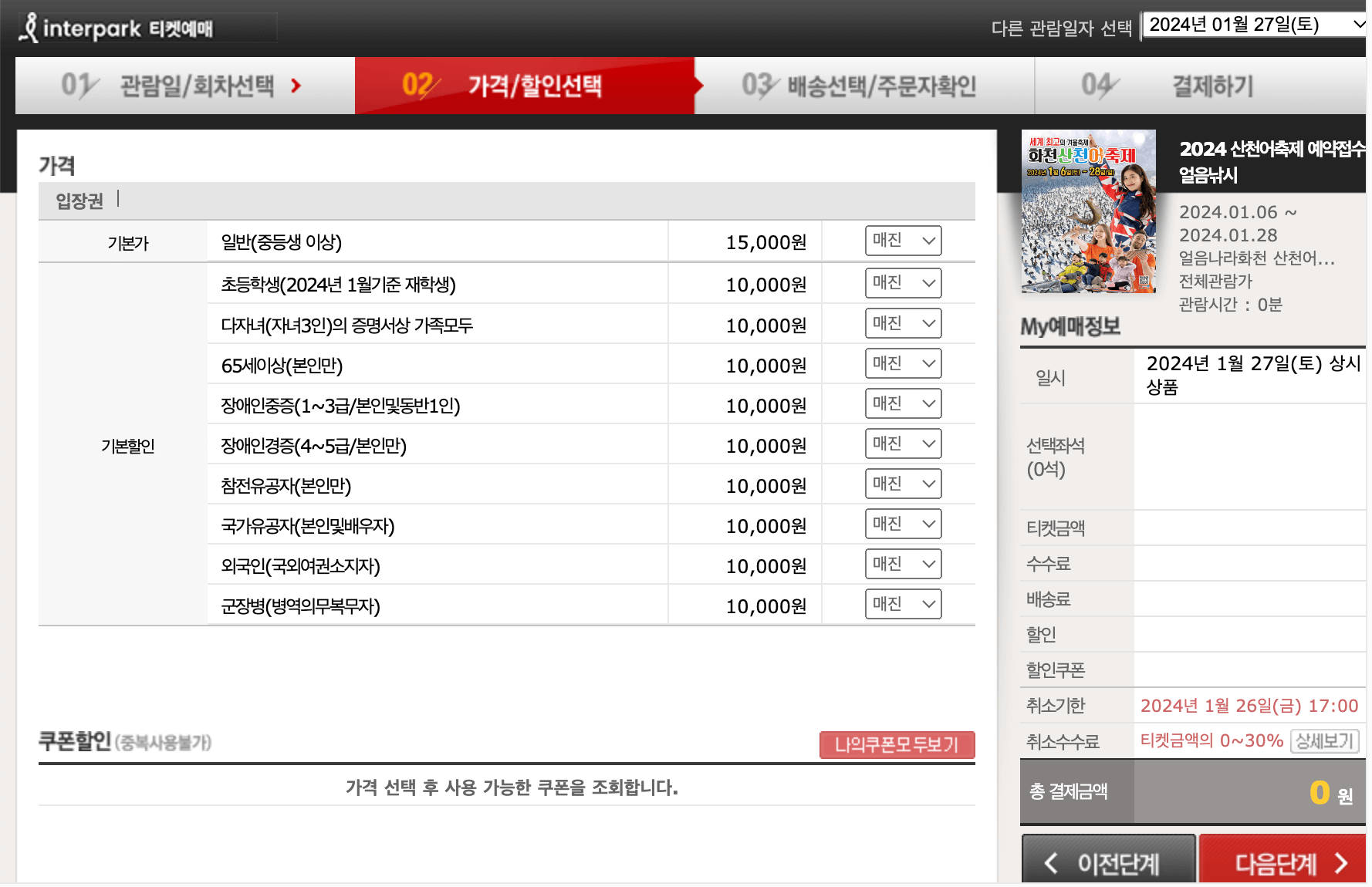This screenshot has width=1372, height=887.
Task: Open step 04 결제하기 tab
Action: [1201, 86]
